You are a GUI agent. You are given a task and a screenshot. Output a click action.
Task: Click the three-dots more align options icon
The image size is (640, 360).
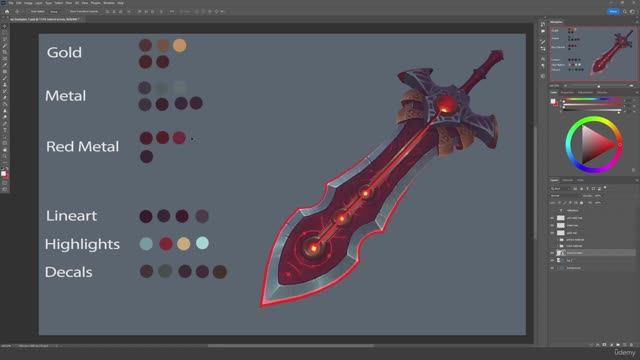pos(172,11)
